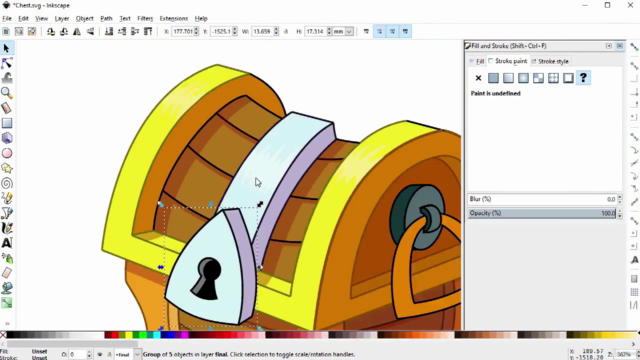Viewport: 640px width, 360px height.
Task: Open the File menu
Action: pos(7,18)
